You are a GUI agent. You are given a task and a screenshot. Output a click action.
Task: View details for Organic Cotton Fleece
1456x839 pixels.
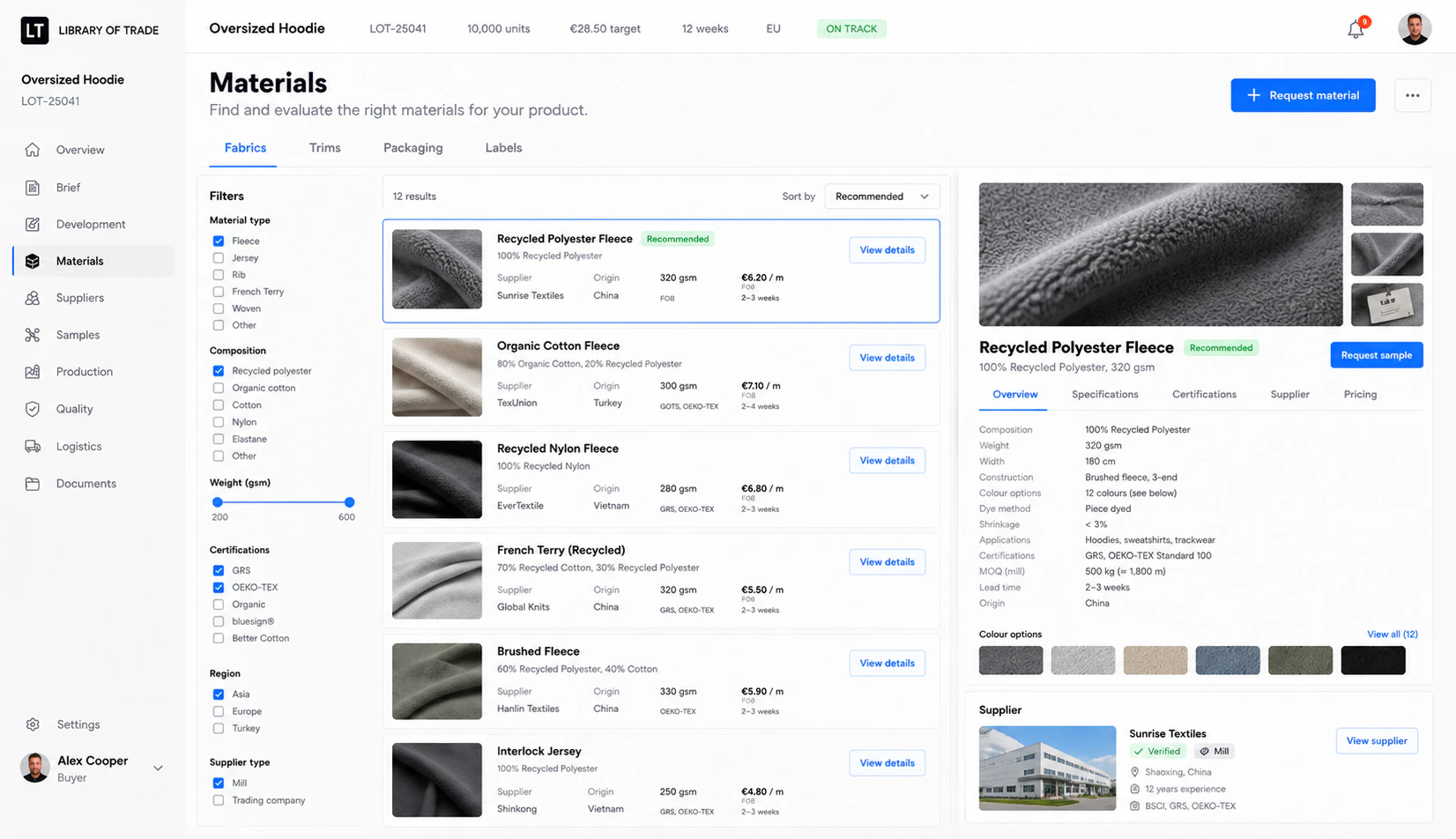[x=887, y=358]
